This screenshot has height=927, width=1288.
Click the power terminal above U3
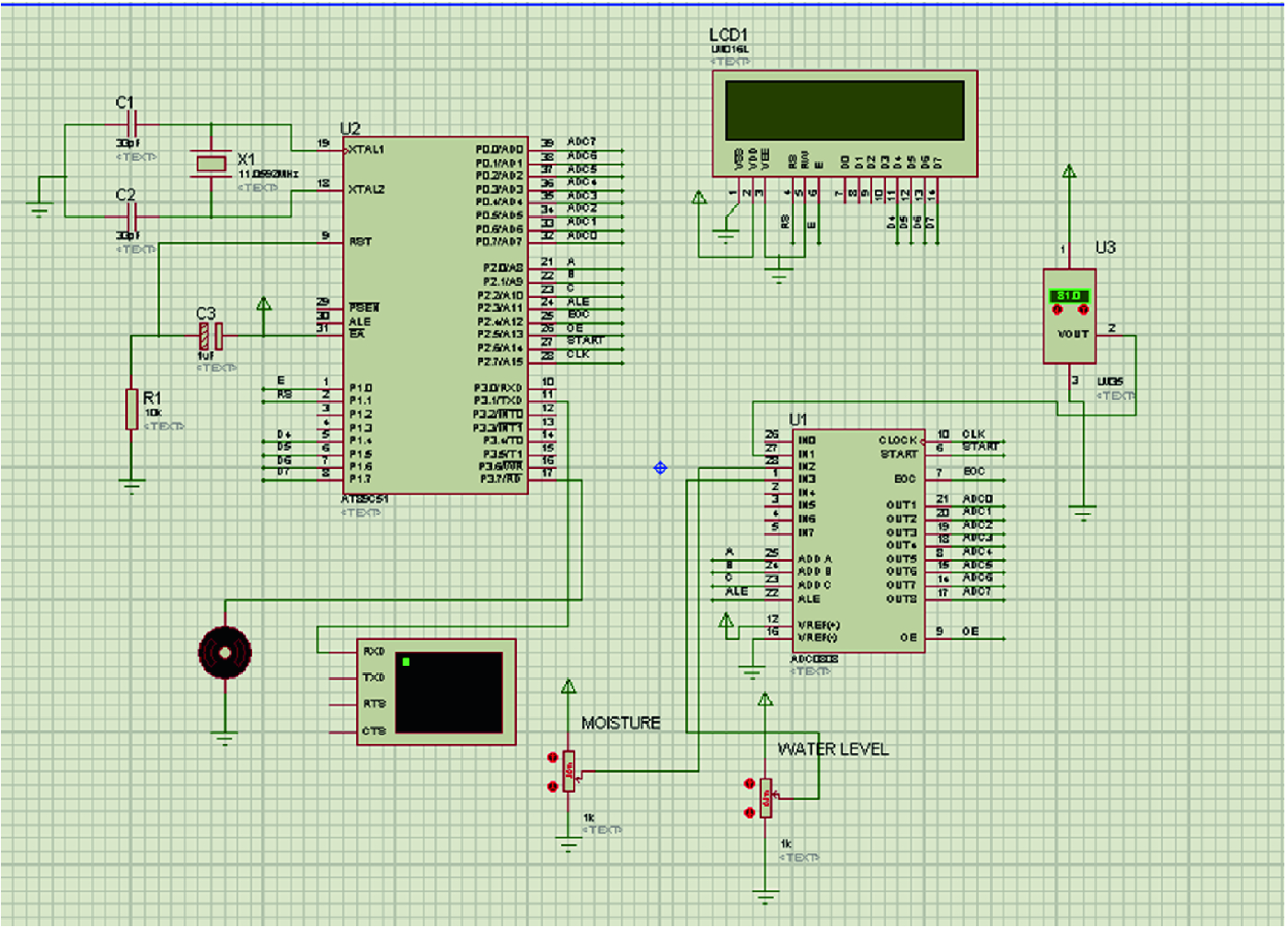tap(1069, 171)
